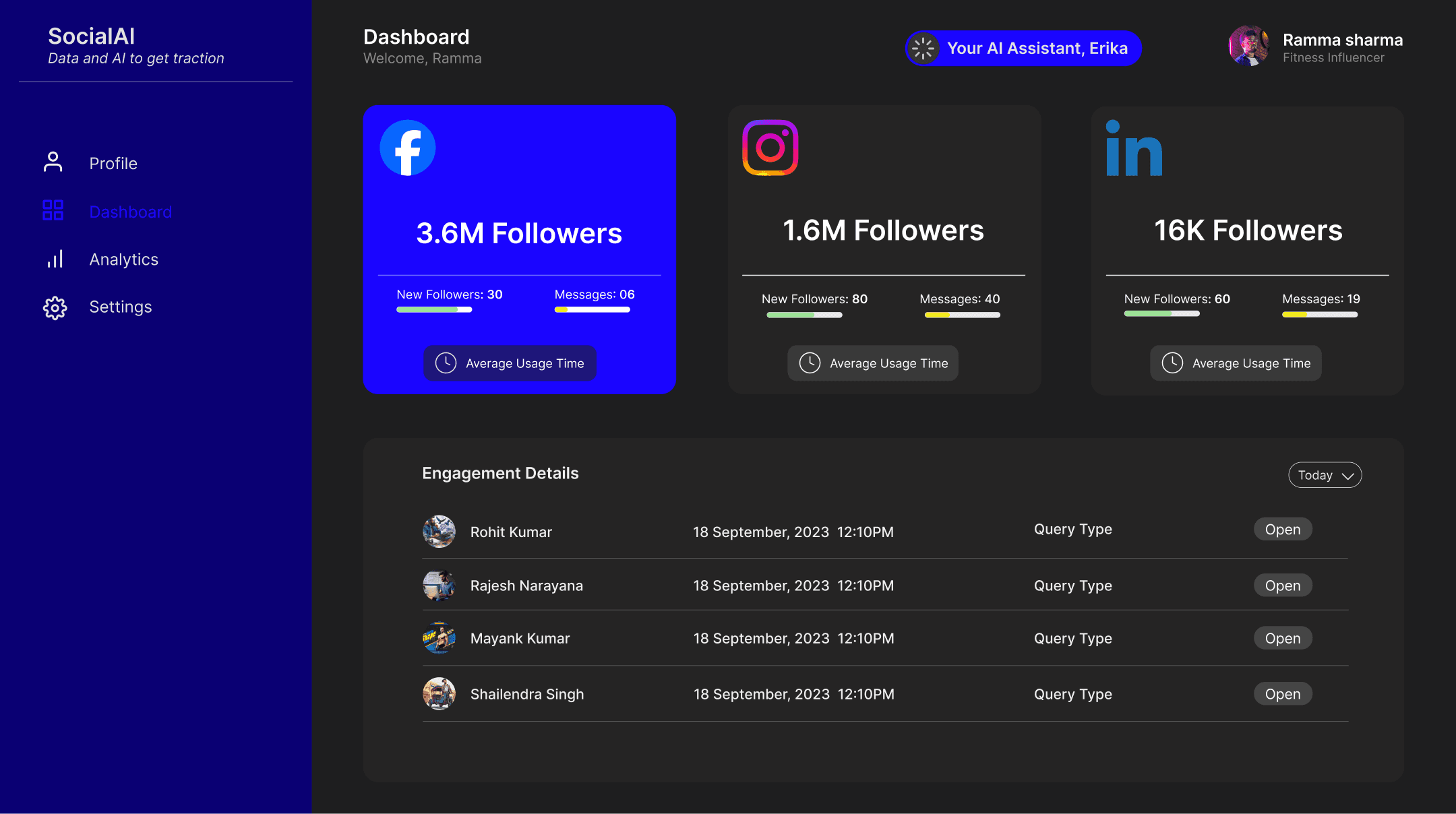Click the 1.6M Followers heading
Image resolution: width=1456 pixels, height=814 pixels.
click(x=884, y=230)
